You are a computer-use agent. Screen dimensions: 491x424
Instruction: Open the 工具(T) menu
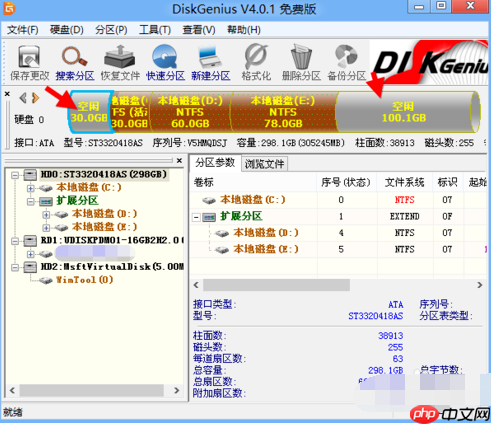tap(155, 30)
